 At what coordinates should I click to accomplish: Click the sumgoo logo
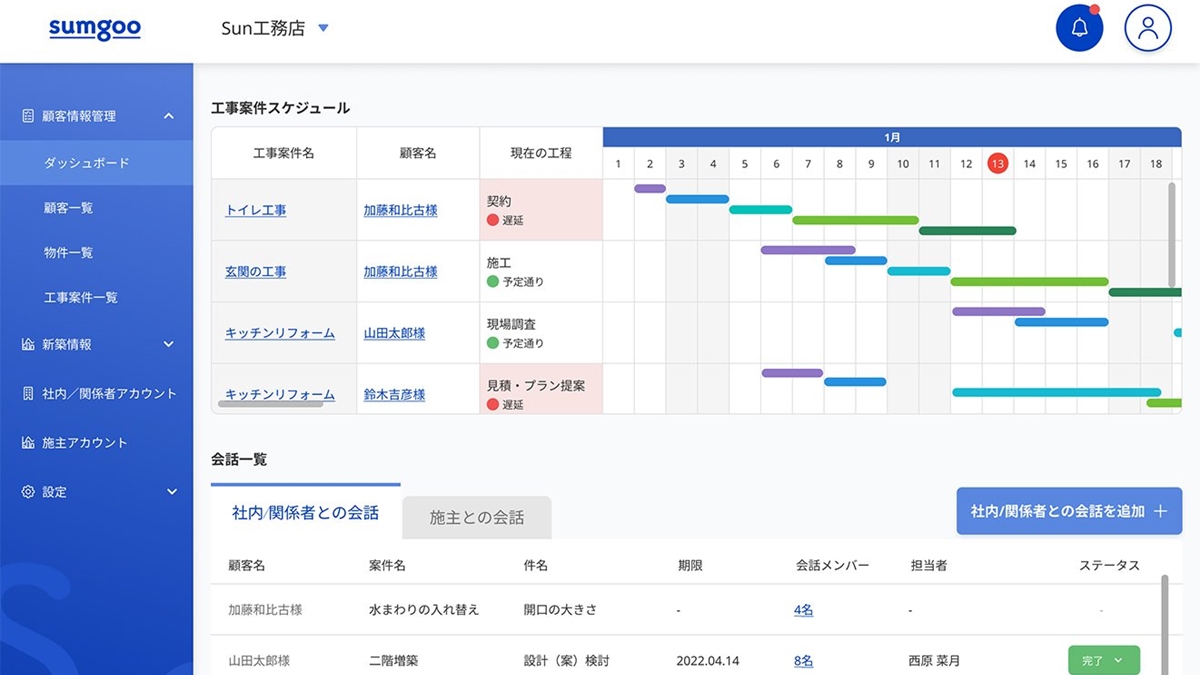tap(95, 28)
